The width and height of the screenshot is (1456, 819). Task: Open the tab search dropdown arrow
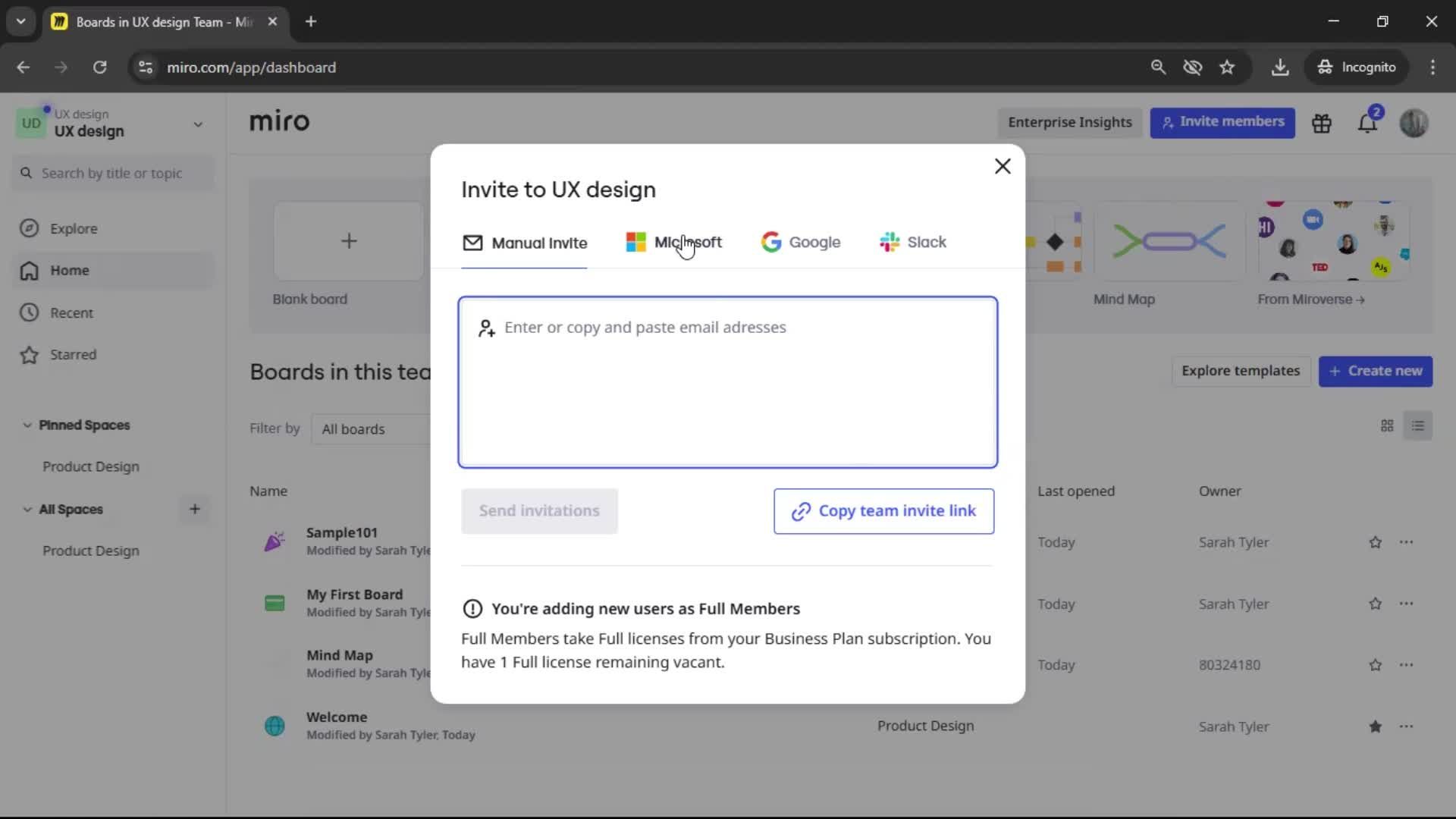20,22
